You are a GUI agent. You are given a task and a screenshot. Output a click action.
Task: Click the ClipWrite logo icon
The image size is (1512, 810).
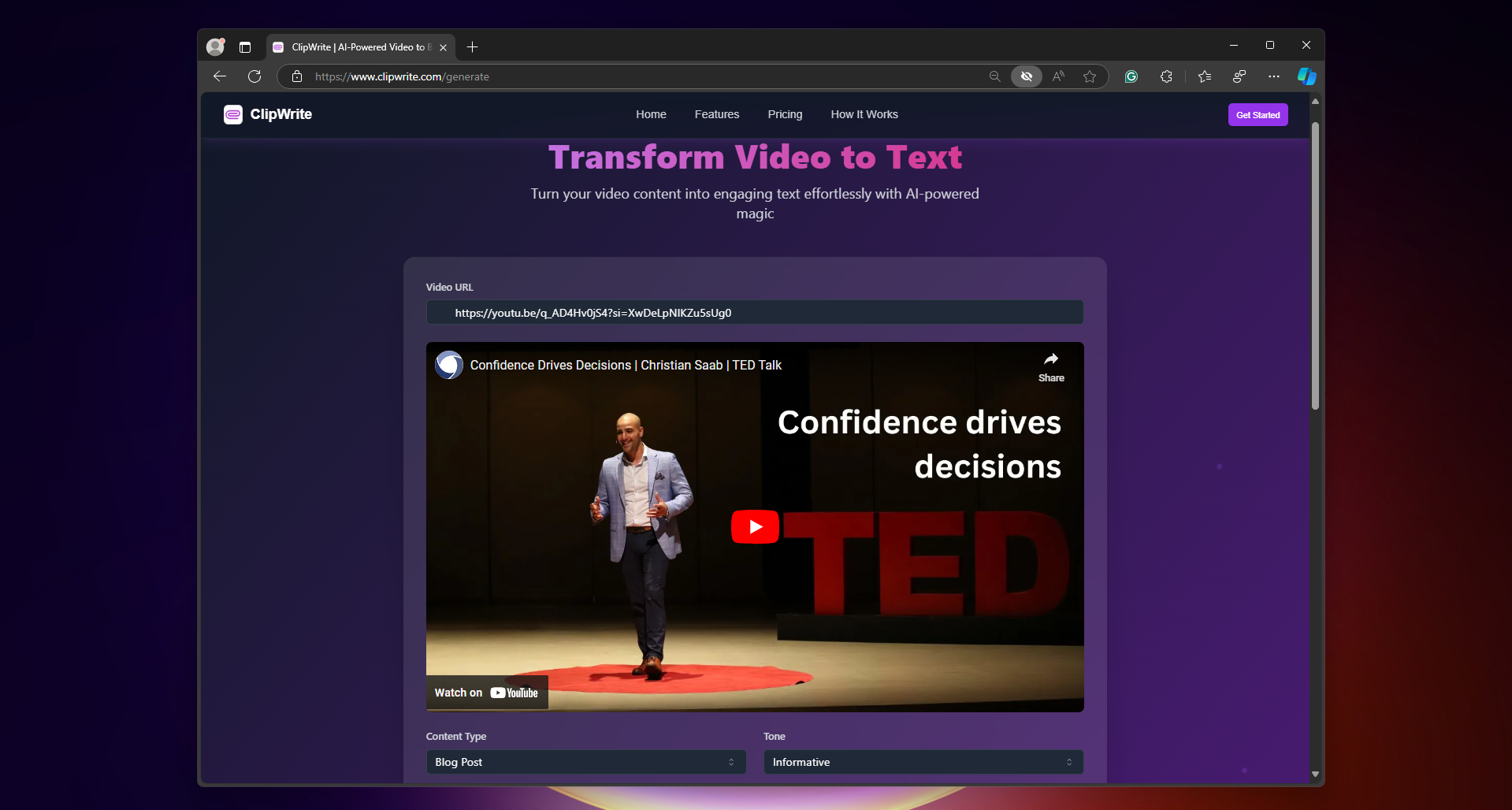tap(232, 115)
